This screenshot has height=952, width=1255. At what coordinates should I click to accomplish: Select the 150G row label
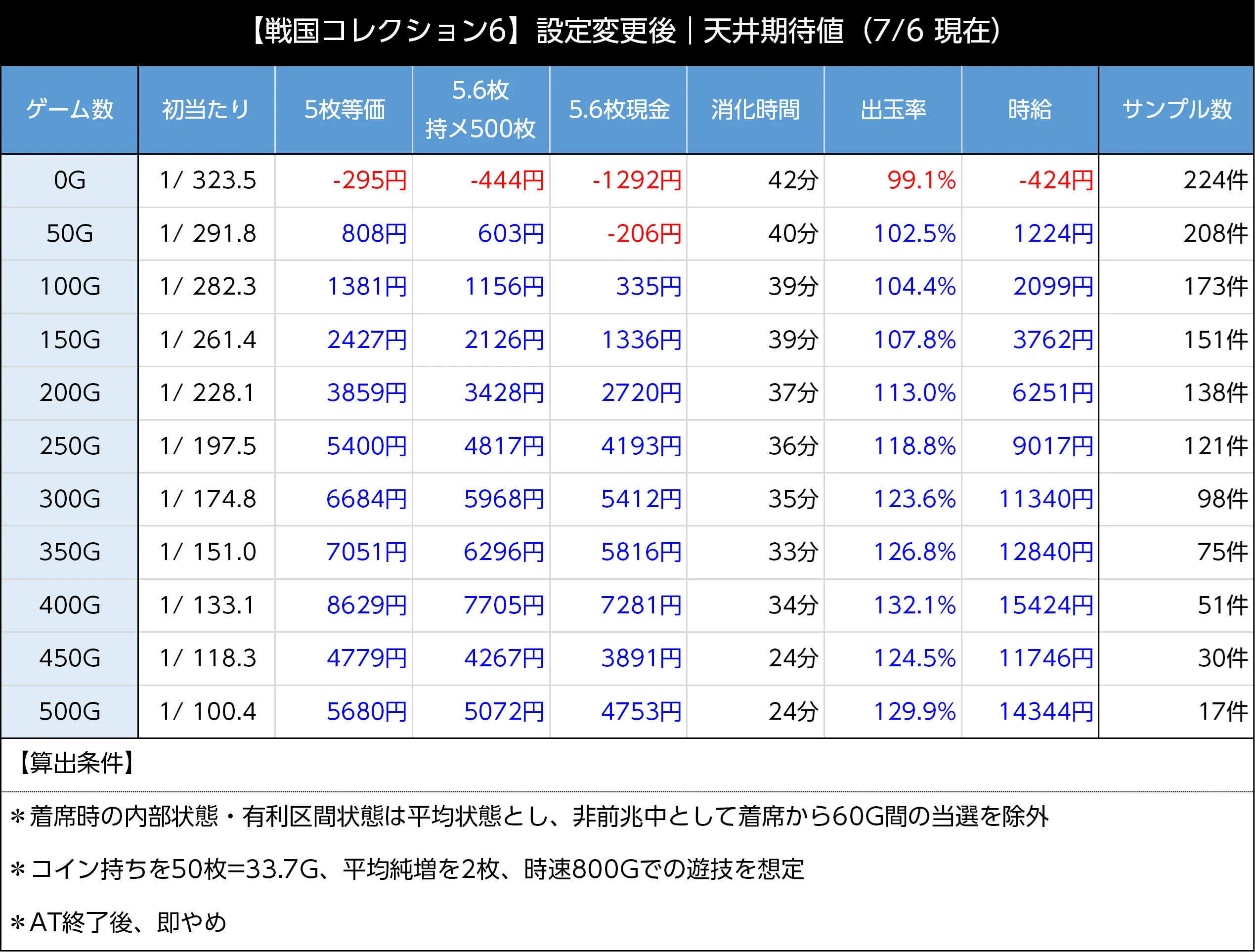[x=70, y=340]
